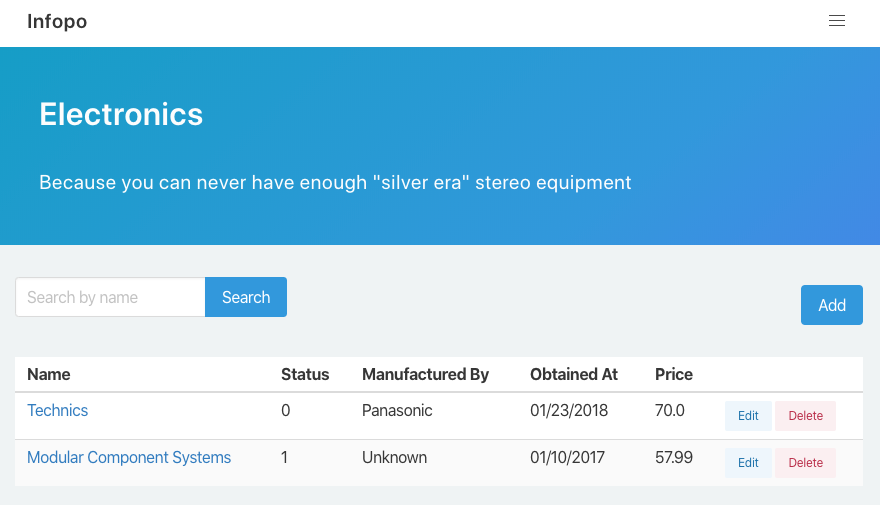The height and width of the screenshot is (505, 880).
Task: Delete the Modular Component Systems row
Action: (805, 463)
